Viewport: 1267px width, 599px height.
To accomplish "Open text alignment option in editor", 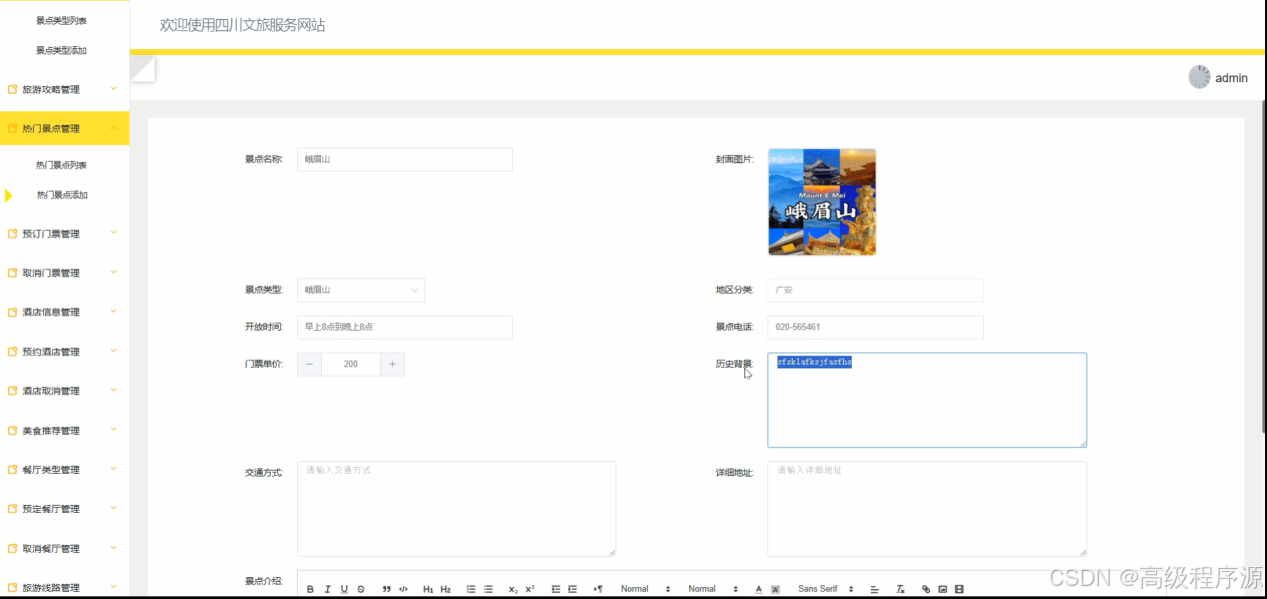I will tap(874, 589).
